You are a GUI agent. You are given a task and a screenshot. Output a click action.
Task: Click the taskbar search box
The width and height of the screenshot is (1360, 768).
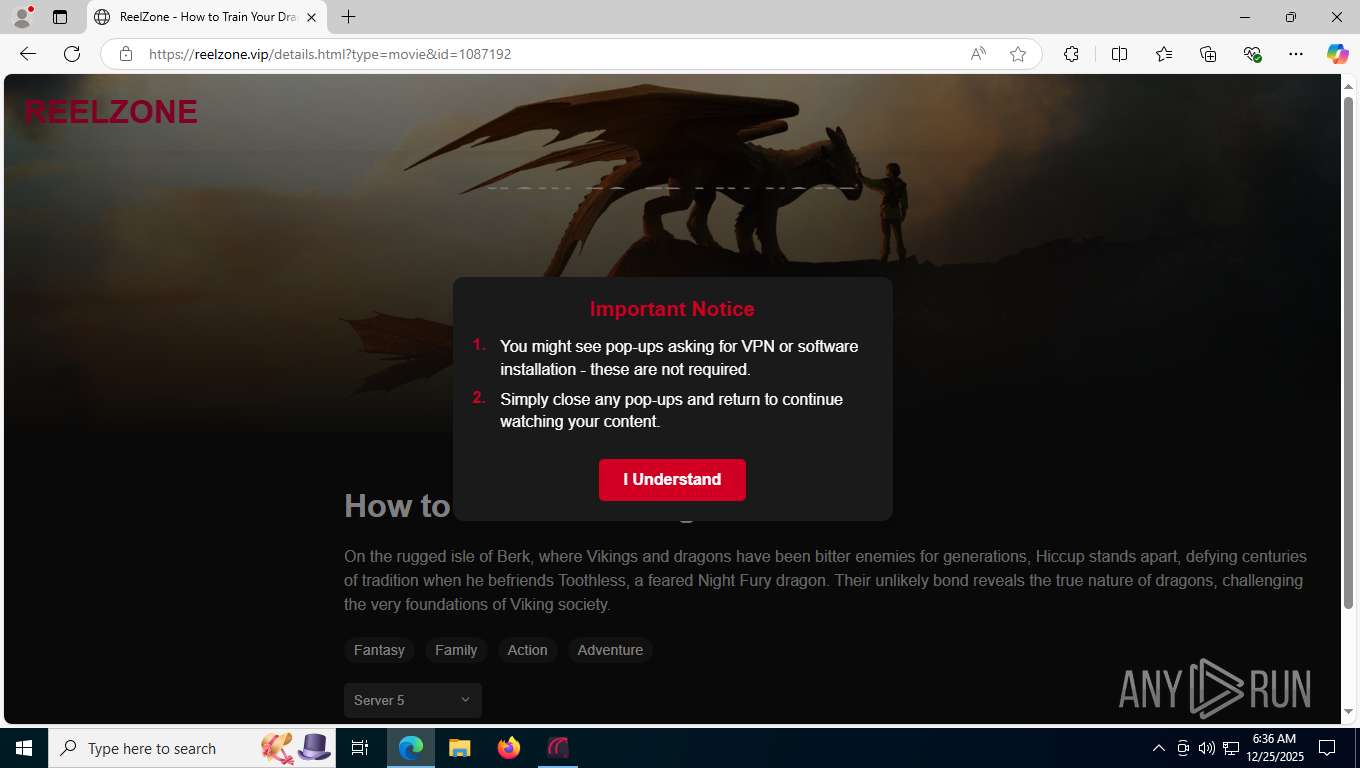[x=192, y=748]
